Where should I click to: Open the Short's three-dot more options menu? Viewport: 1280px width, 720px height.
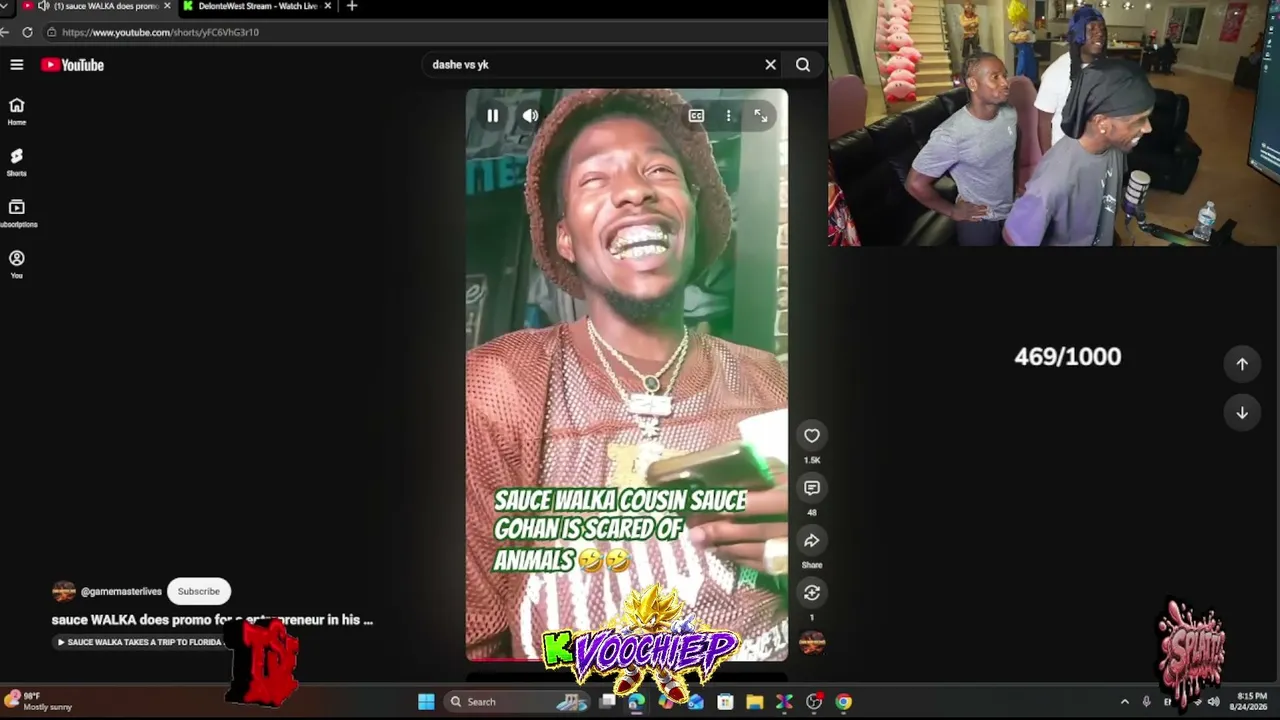[x=728, y=116]
